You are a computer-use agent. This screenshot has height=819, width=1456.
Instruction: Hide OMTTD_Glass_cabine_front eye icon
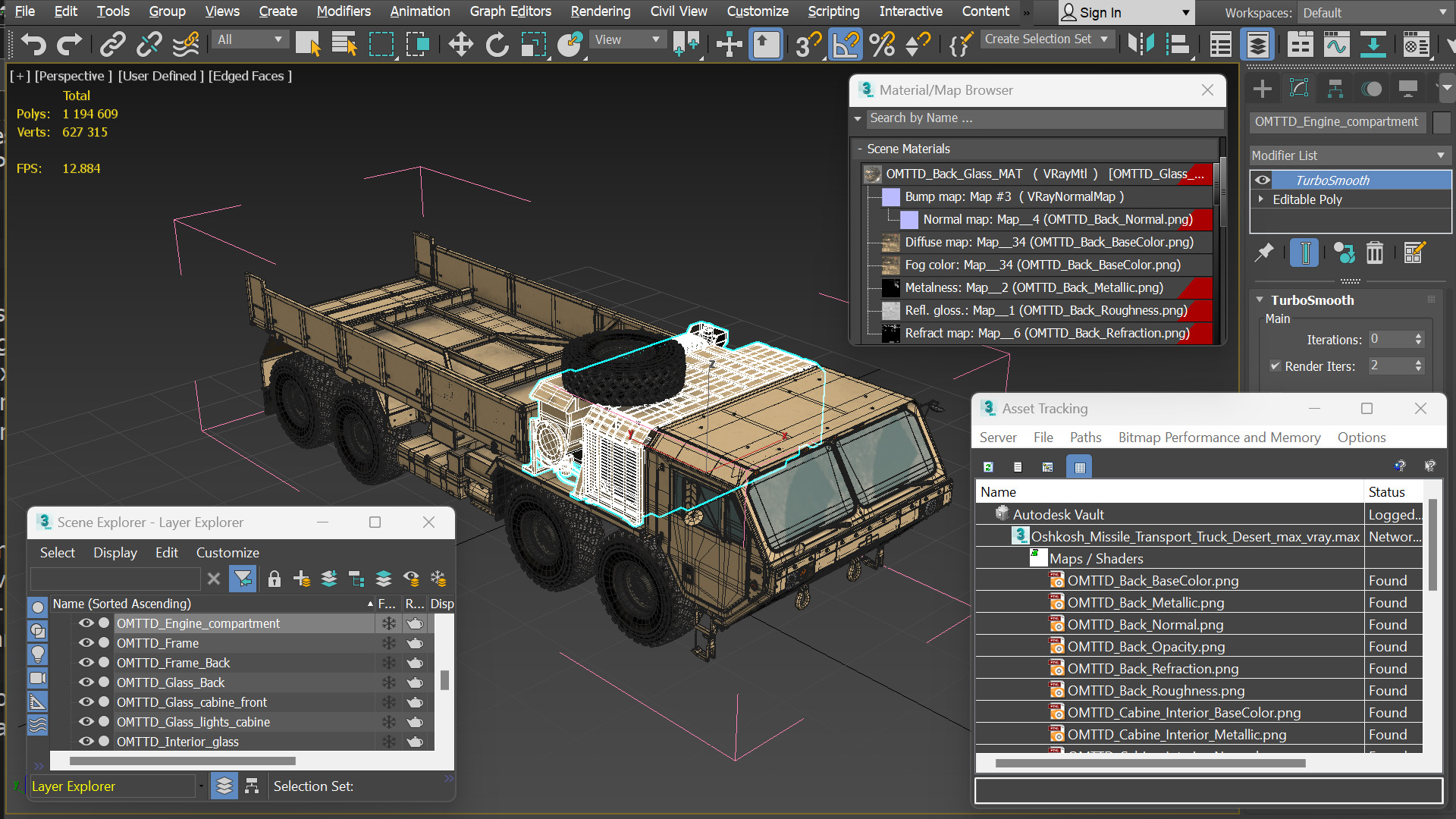click(x=86, y=701)
